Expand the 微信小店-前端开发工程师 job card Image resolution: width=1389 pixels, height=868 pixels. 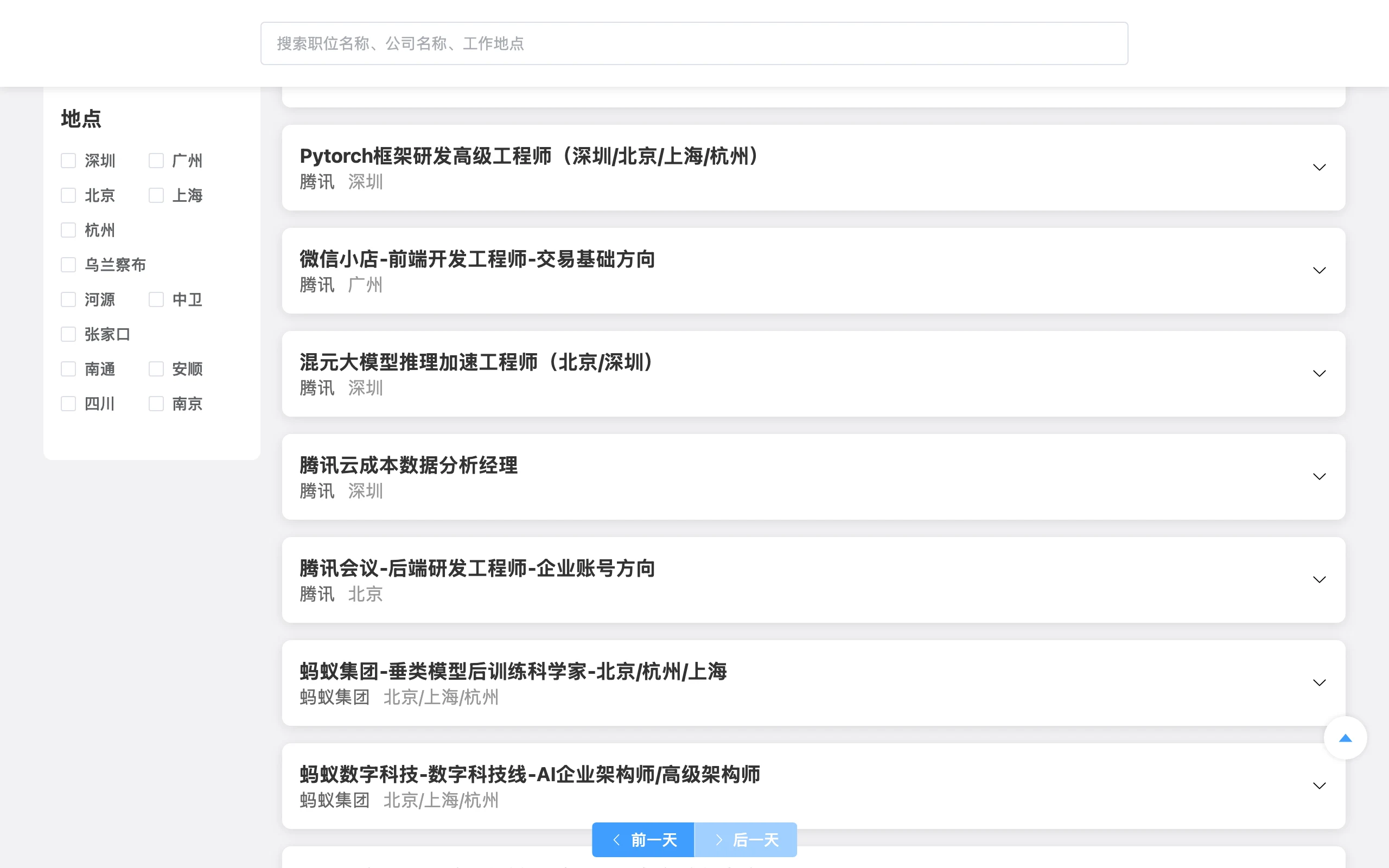click(x=1319, y=270)
